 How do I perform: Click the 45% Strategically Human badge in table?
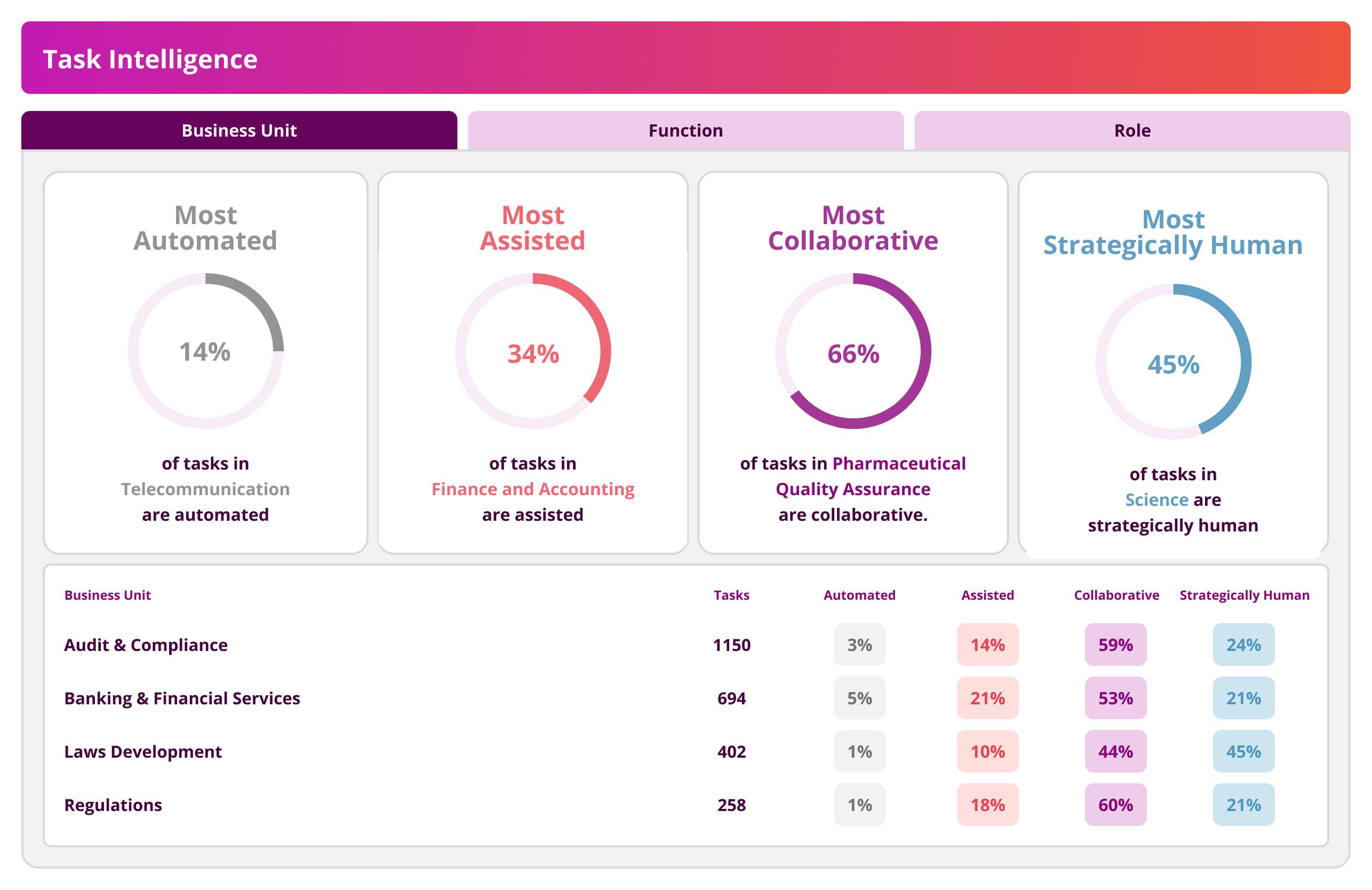point(1244,752)
